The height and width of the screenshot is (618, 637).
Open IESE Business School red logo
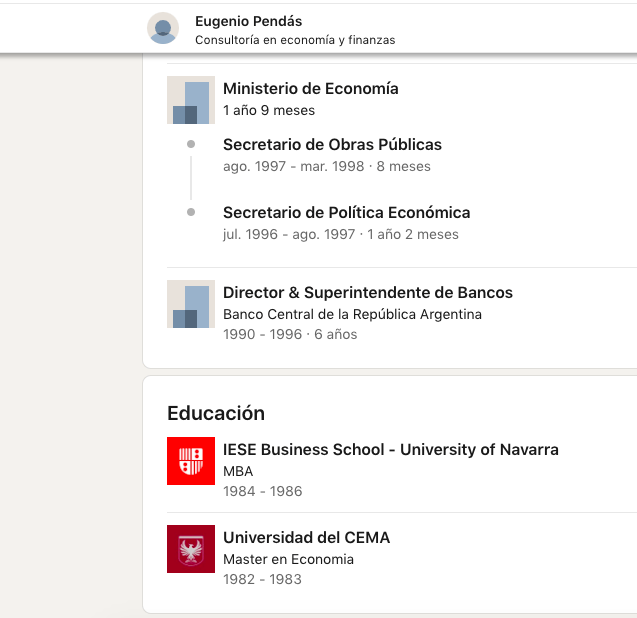tap(191, 461)
